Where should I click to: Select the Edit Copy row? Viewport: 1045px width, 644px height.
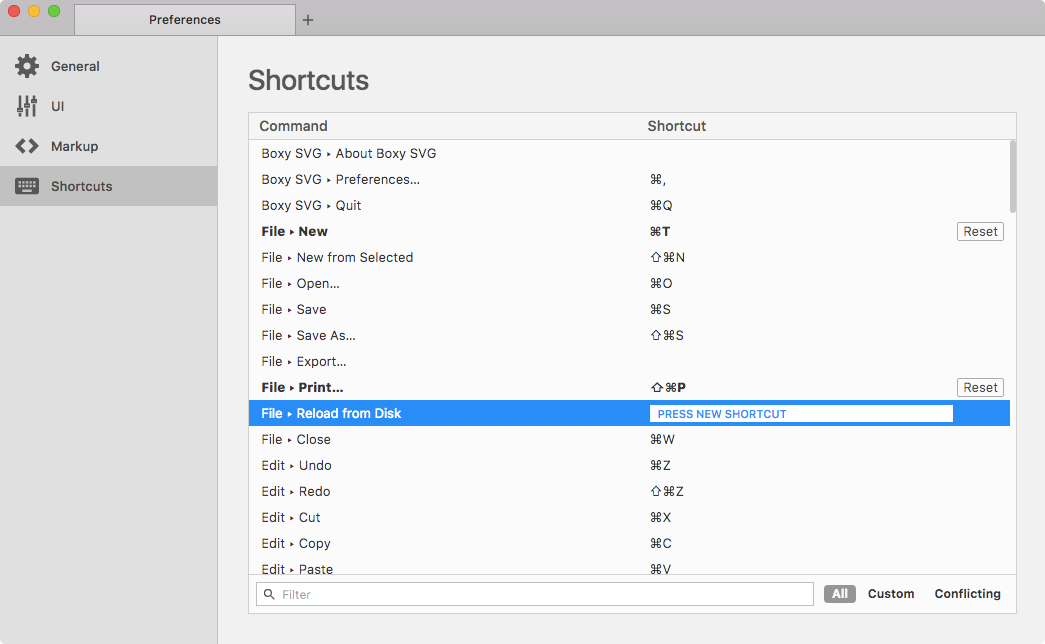click(x=629, y=543)
